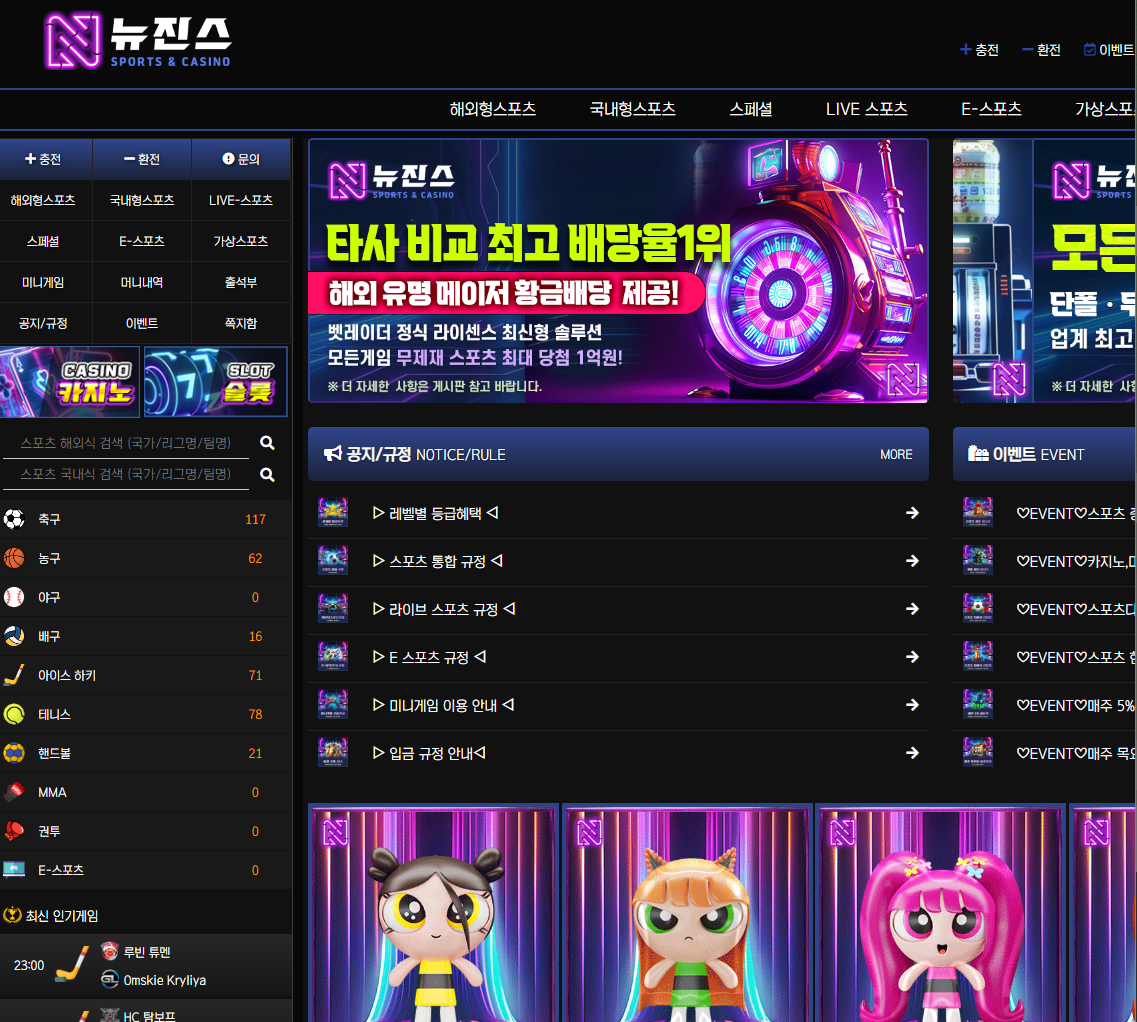Click the trophy icon beside 최신 인기게임
Screen dimensions: 1137x1022
click(x=12, y=915)
